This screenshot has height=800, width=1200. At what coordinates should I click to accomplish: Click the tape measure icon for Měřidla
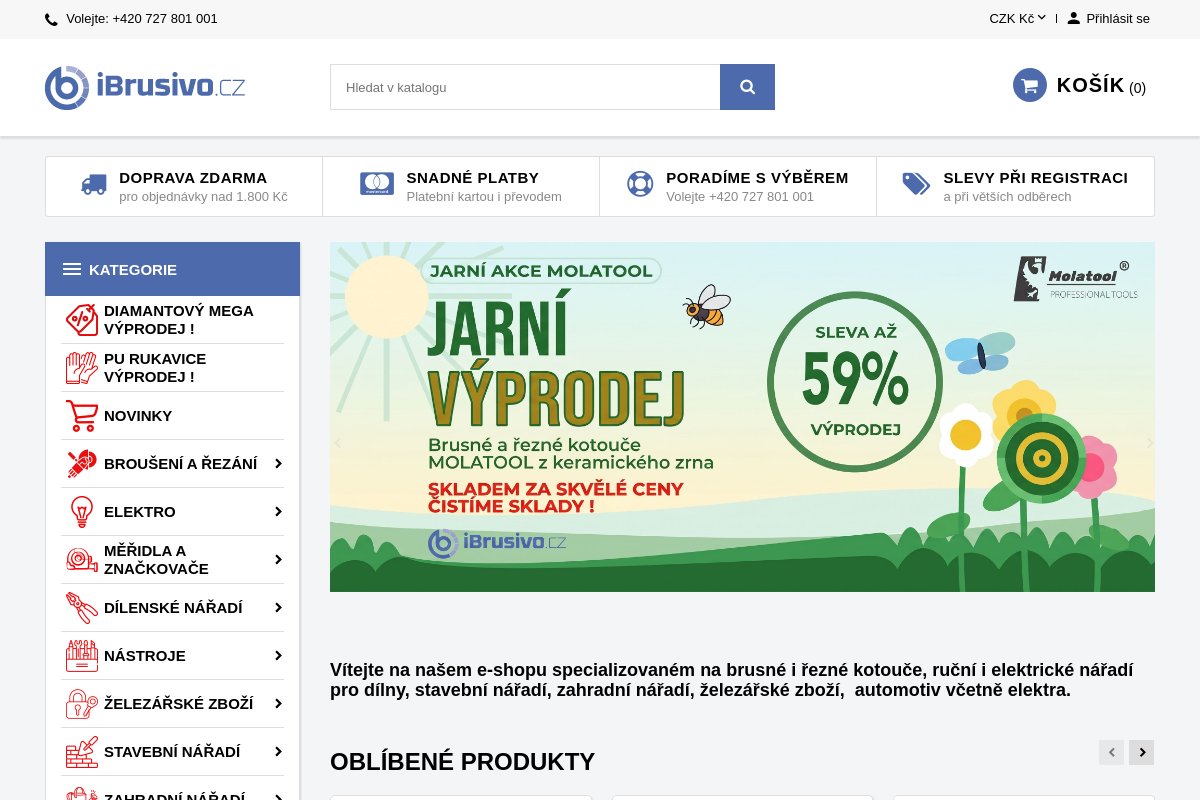[x=82, y=560]
